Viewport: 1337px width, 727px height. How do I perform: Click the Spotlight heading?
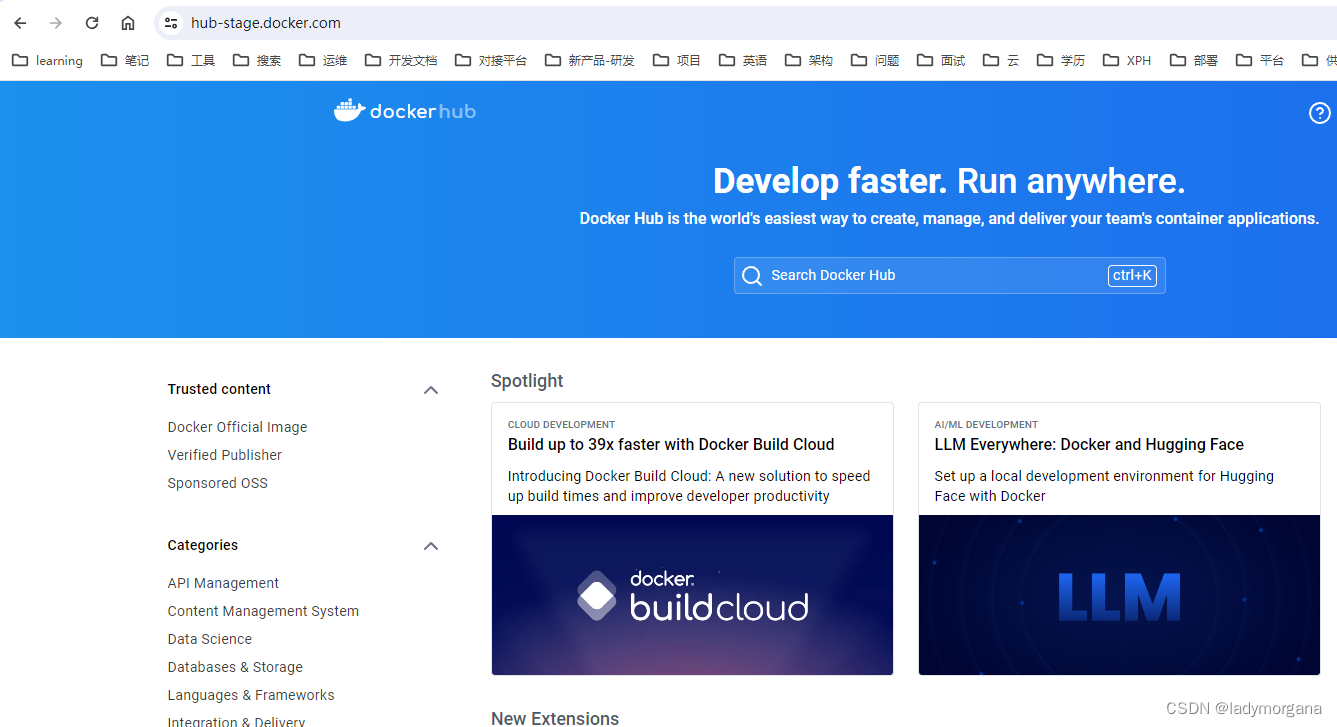click(527, 381)
